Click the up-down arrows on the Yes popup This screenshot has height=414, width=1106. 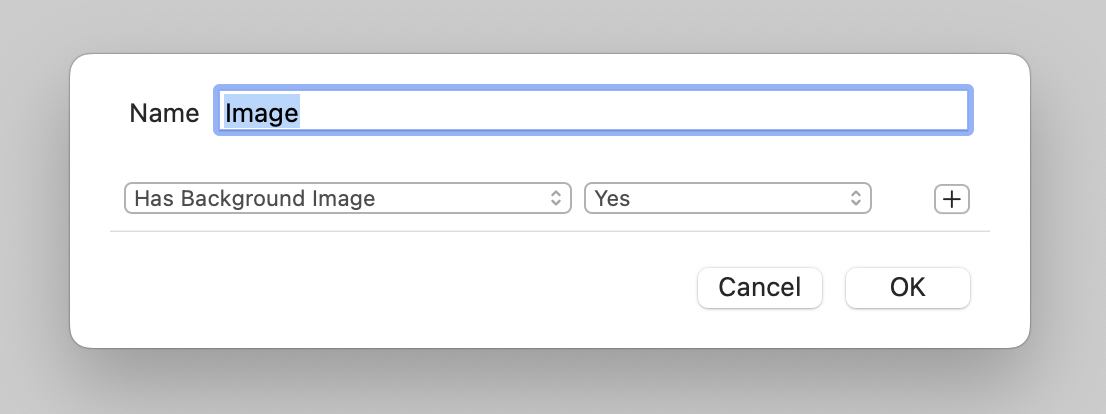point(856,198)
